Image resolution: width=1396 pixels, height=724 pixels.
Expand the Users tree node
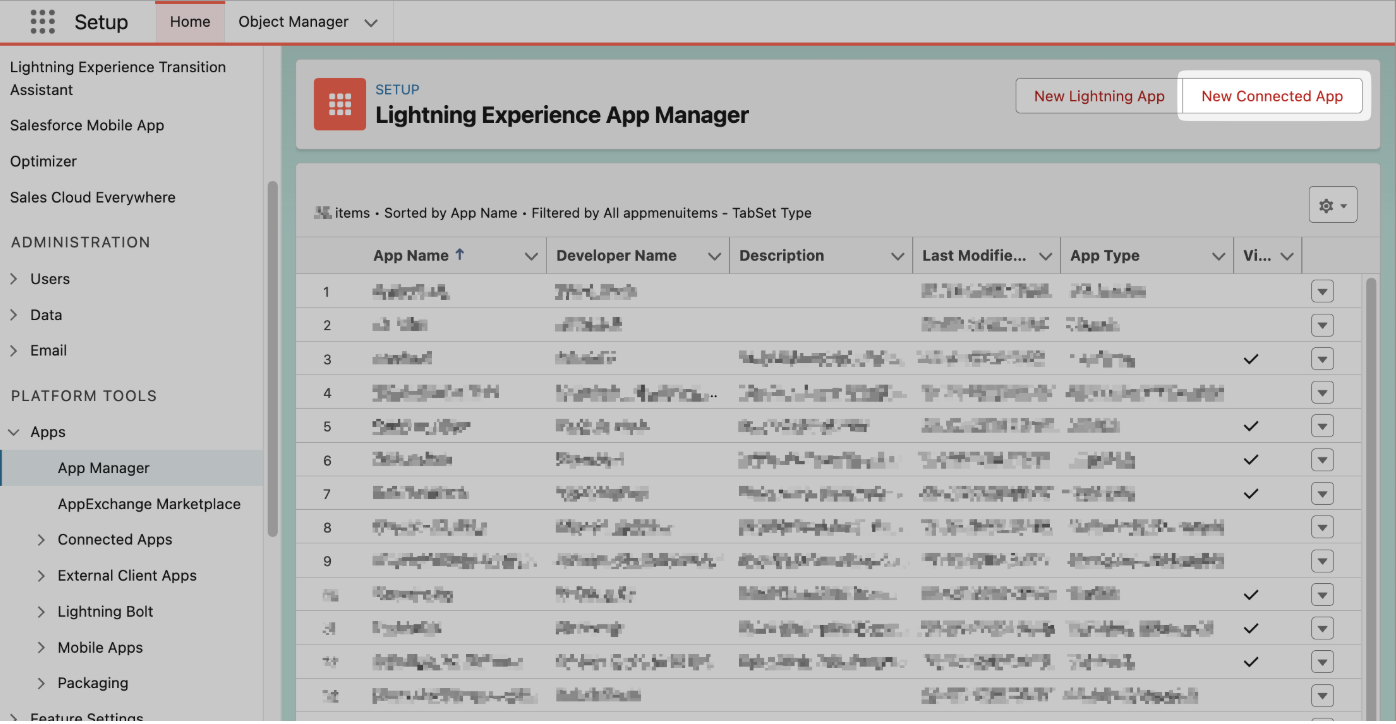pos(14,279)
